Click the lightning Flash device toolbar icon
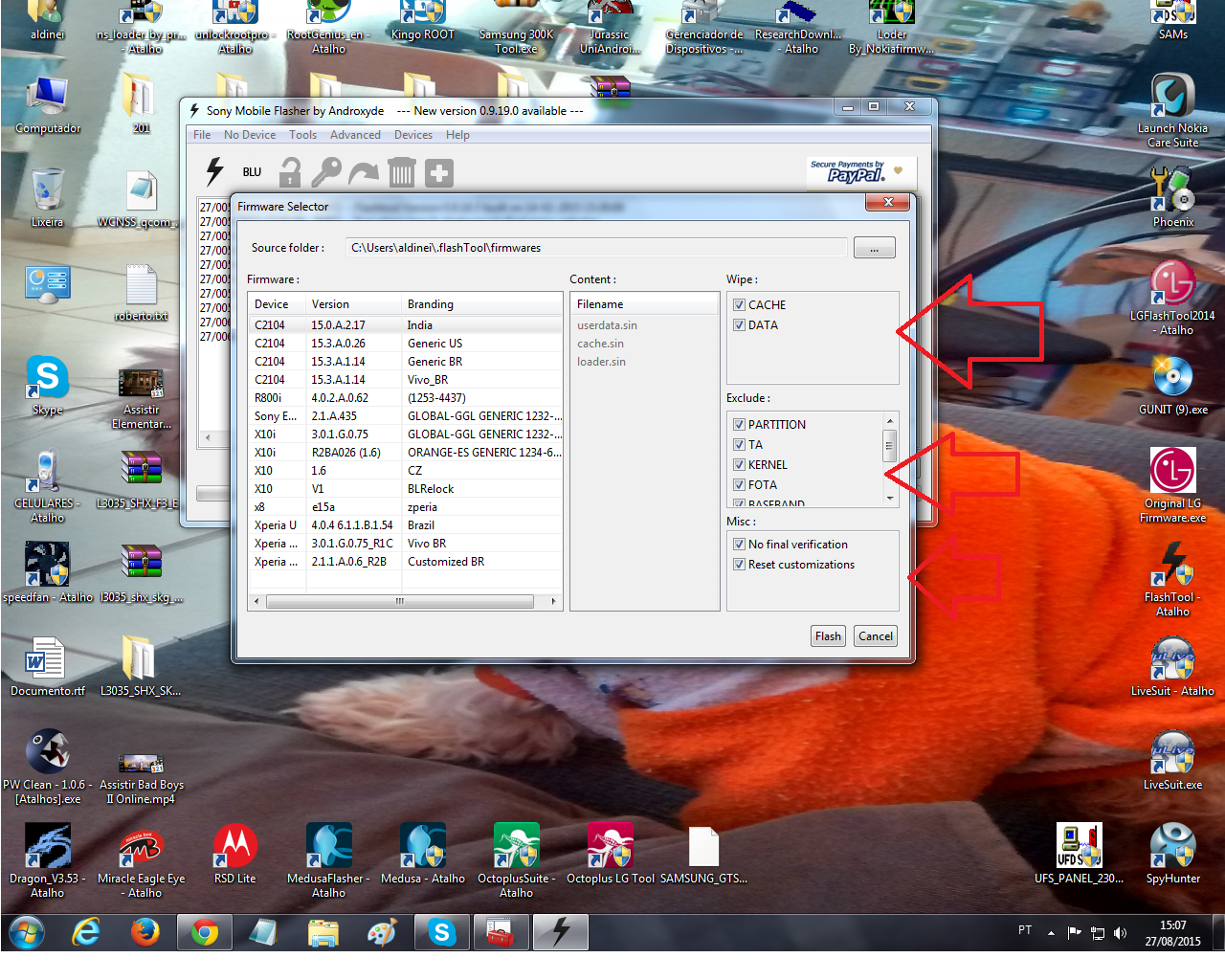Screen dimensions: 1225x980 pos(214,172)
